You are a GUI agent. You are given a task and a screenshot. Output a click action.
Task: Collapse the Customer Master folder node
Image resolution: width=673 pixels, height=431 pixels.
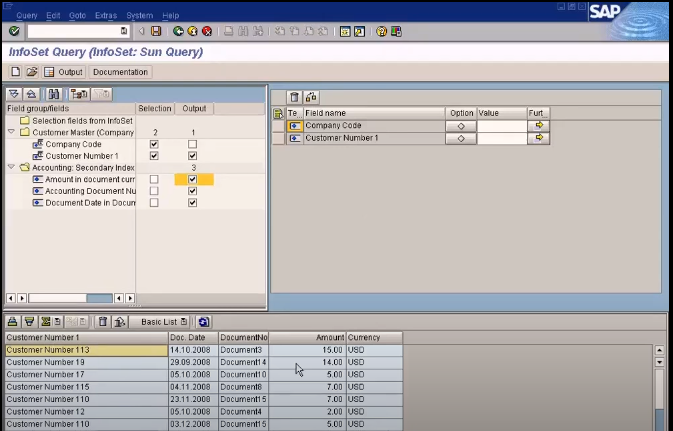[x=12, y=132]
